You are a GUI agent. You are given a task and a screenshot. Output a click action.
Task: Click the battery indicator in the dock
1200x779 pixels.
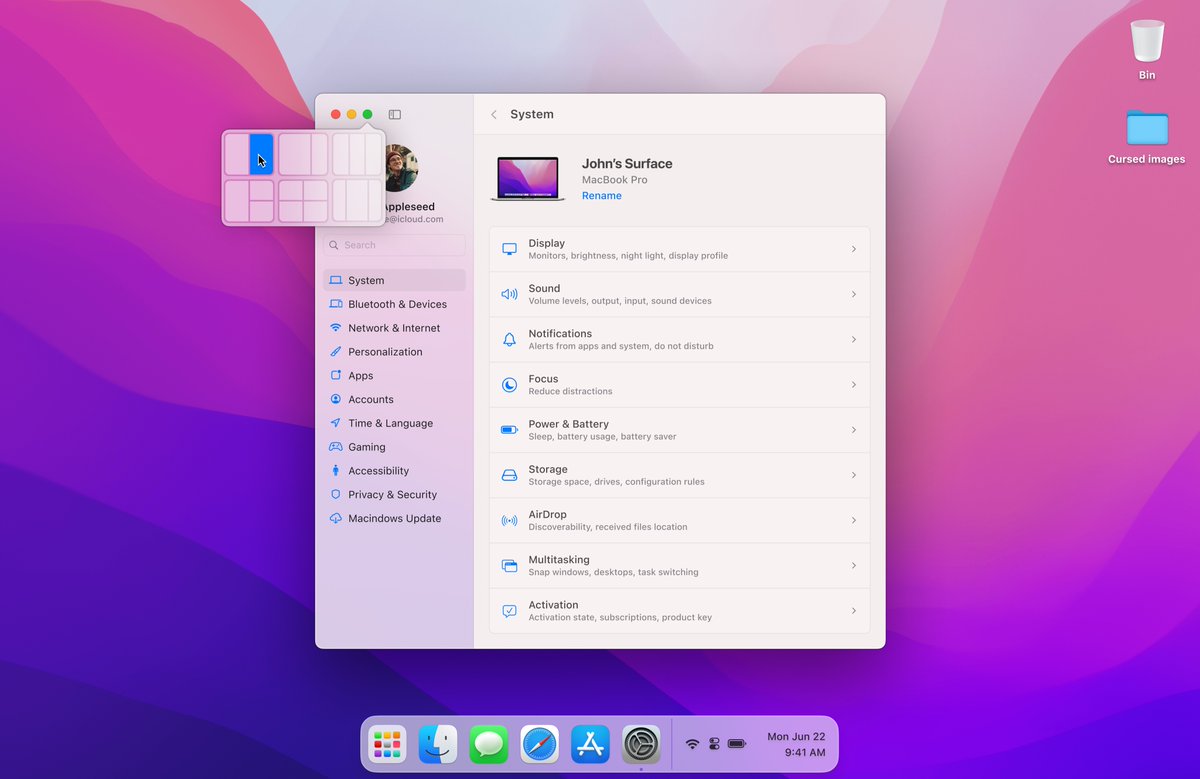[x=738, y=744]
